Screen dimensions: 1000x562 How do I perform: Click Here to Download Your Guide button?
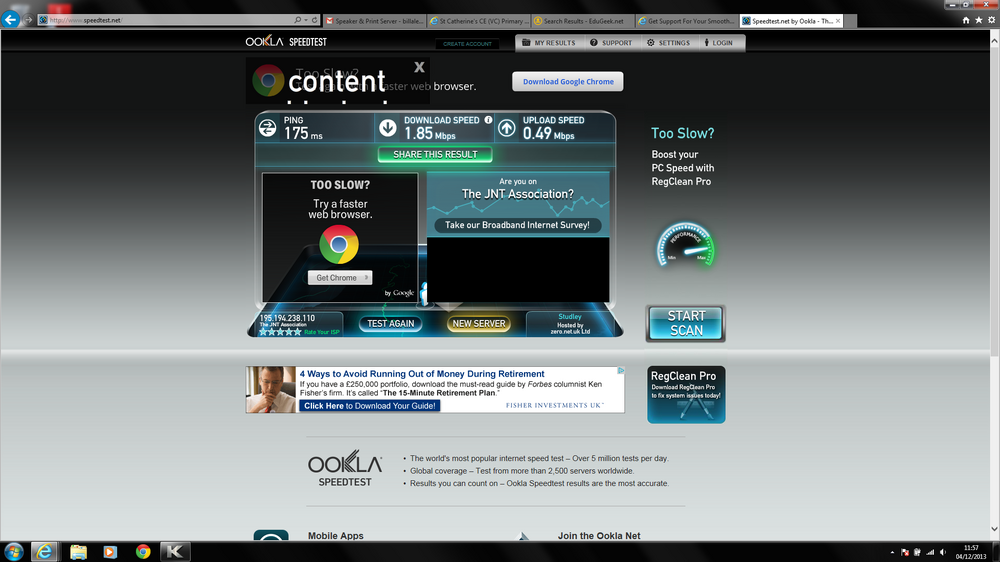click(x=370, y=406)
